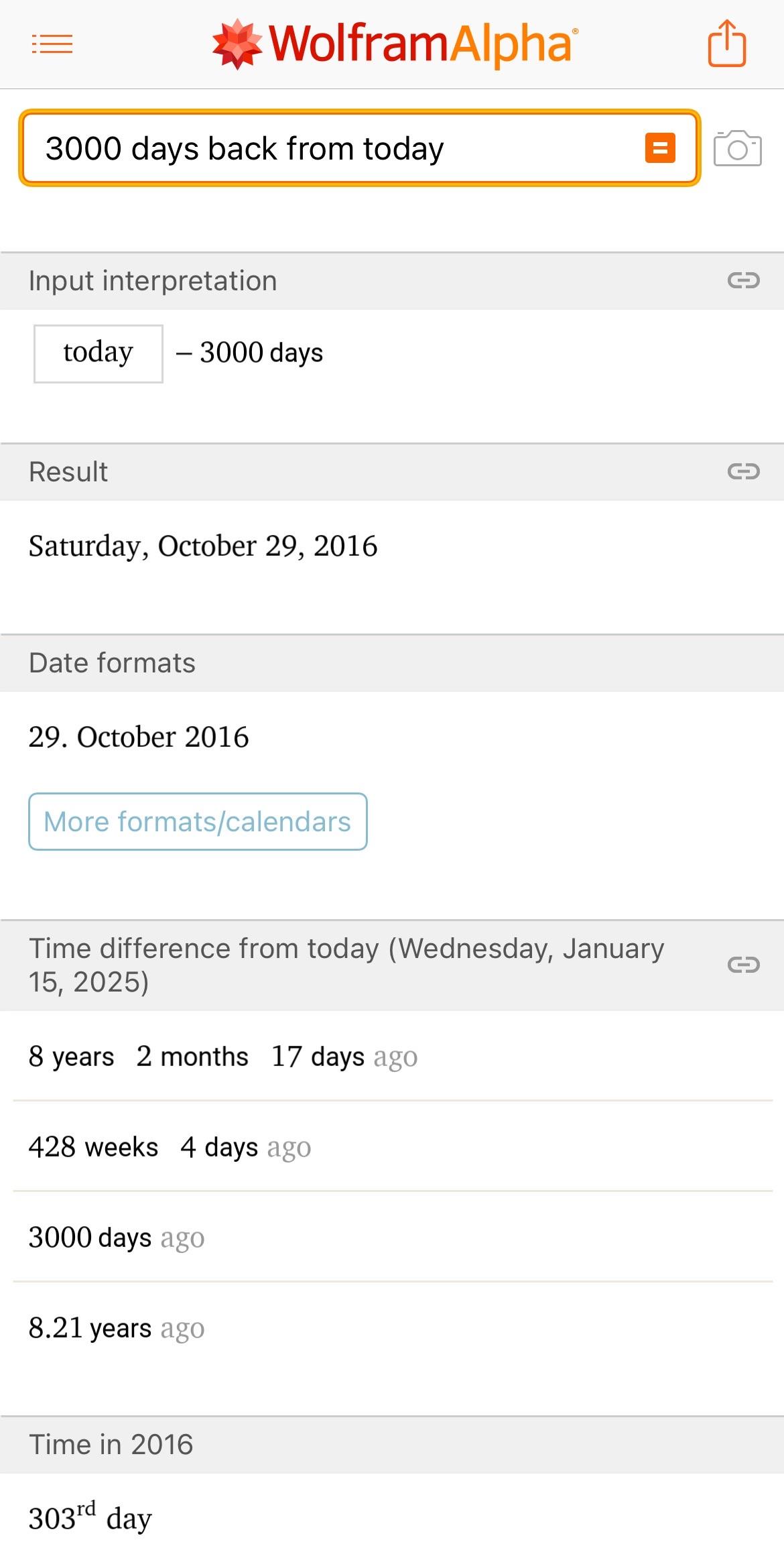The height and width of the screenshot is (1550, 784).
Task: Select the '3000 days ago' row
Action: [117, 1238]
